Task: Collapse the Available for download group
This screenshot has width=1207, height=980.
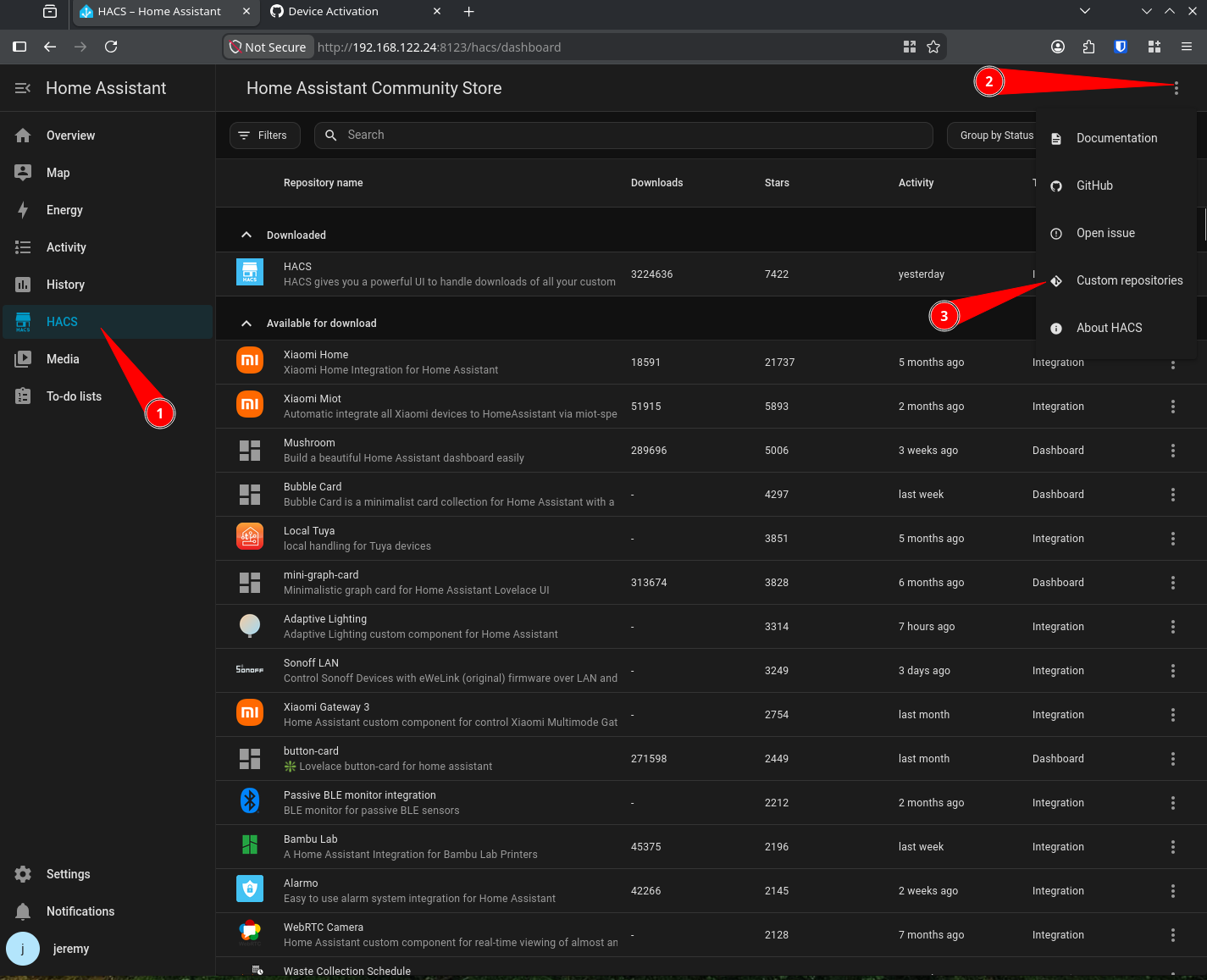Action: pyautogui.click(x=246, y=323)
